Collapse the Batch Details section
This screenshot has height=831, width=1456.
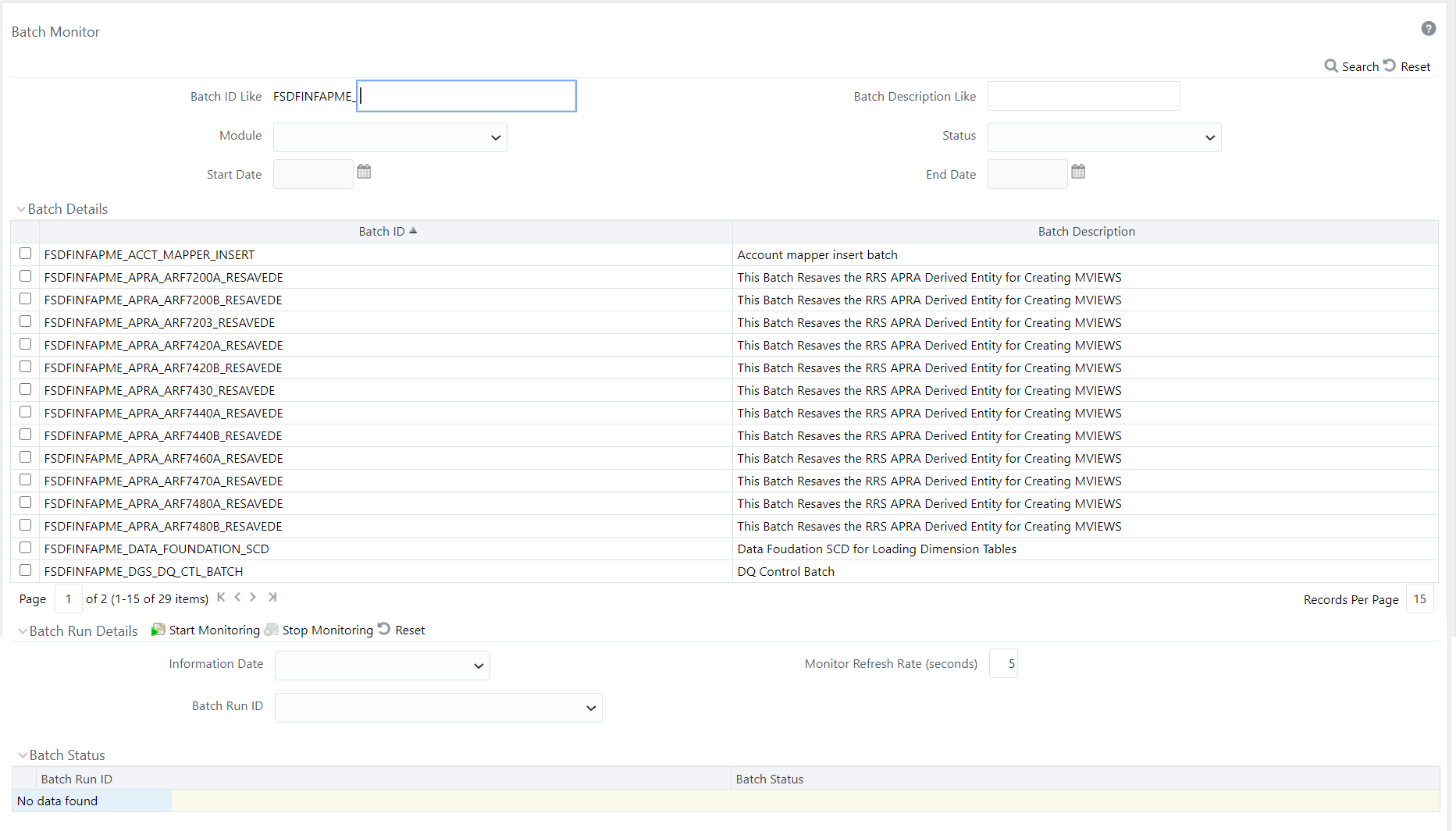point(22,208)
